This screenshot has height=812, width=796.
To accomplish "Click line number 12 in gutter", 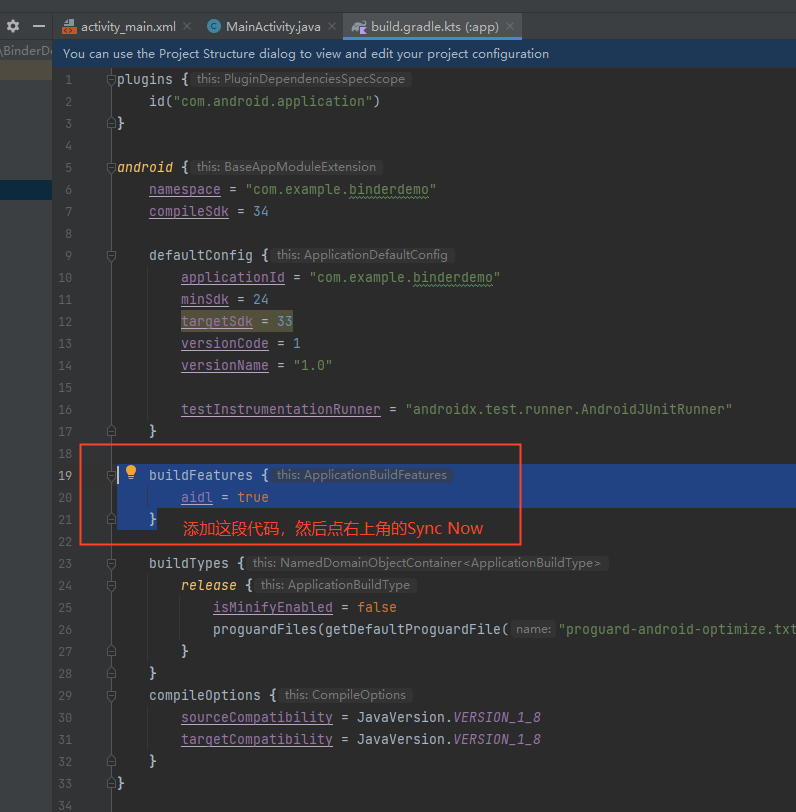I will pyautogui.click(x=65, y=322).
